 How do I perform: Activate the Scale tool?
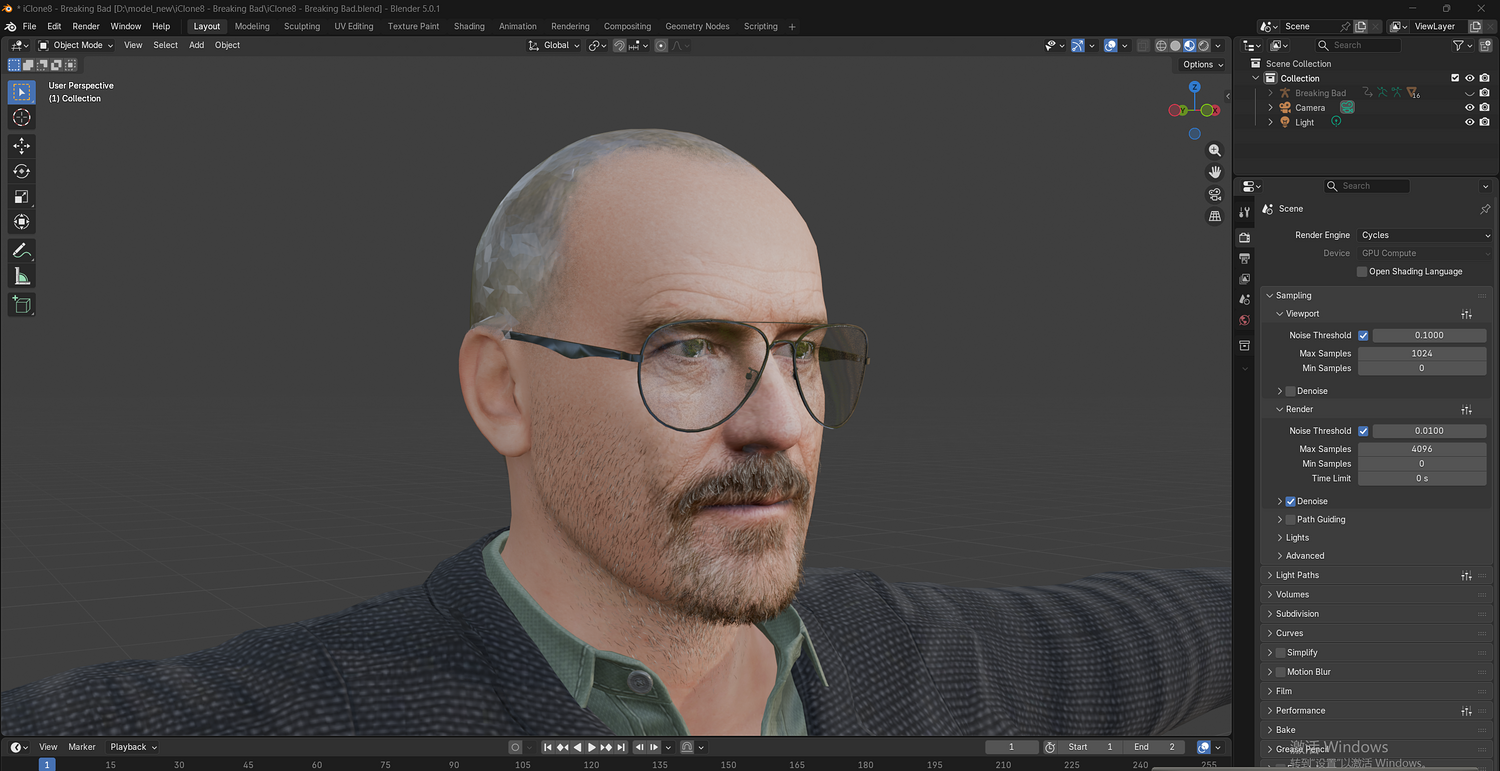[21, 196]
